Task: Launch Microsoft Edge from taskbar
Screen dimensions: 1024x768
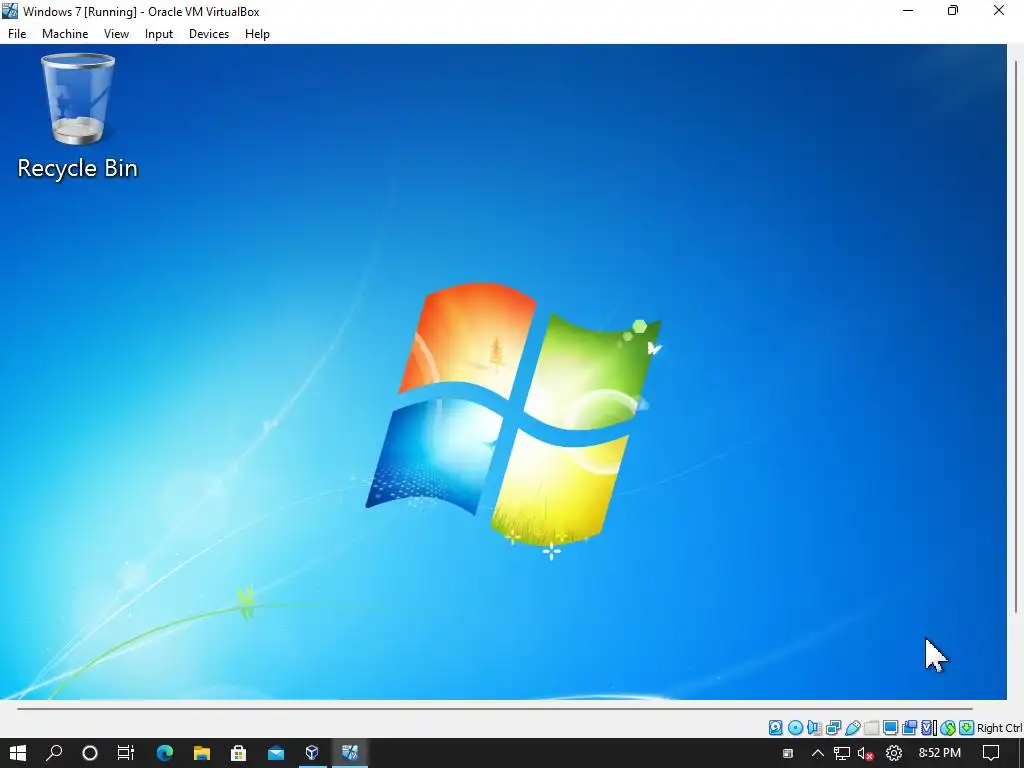Action: coord(165,753)
